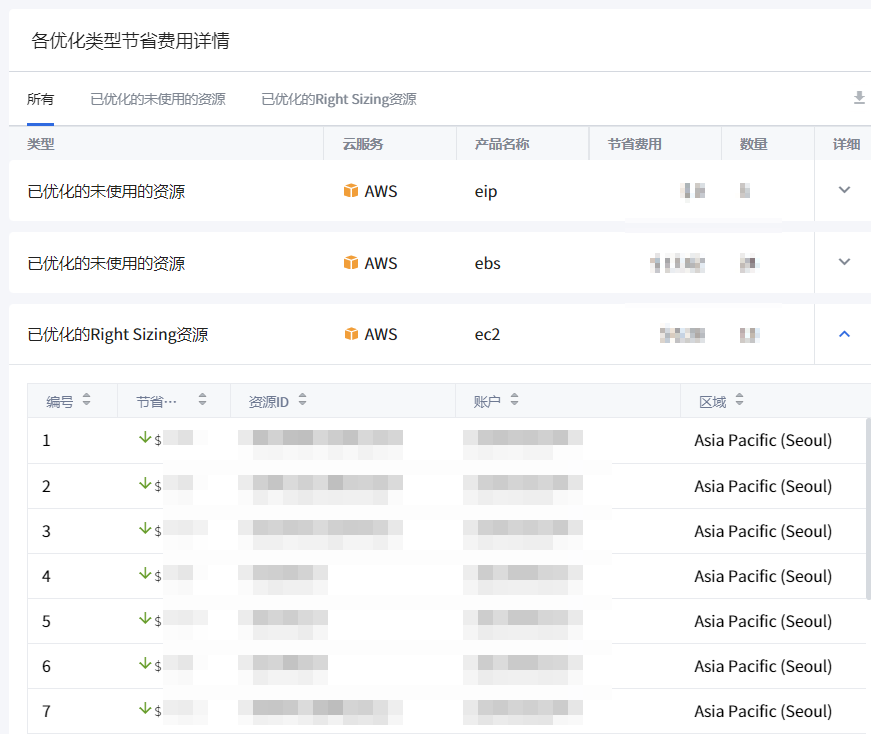The width and height of the screenshot is (871, 734).
Task: Sort by 编号 column sort icon
Action: point(86,401)
